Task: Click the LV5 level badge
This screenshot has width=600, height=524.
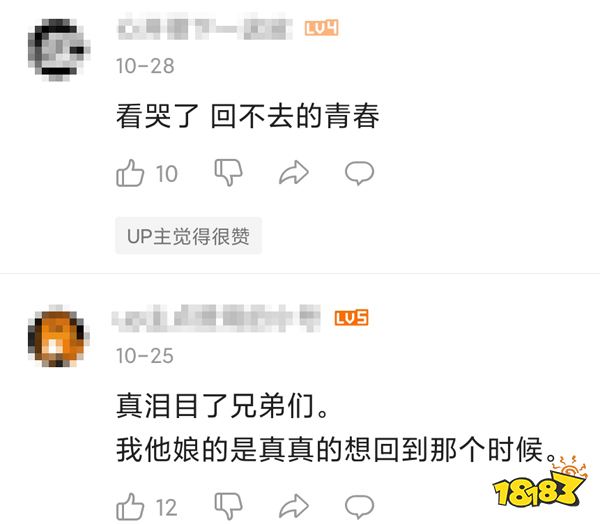Action: coord(351,318)
